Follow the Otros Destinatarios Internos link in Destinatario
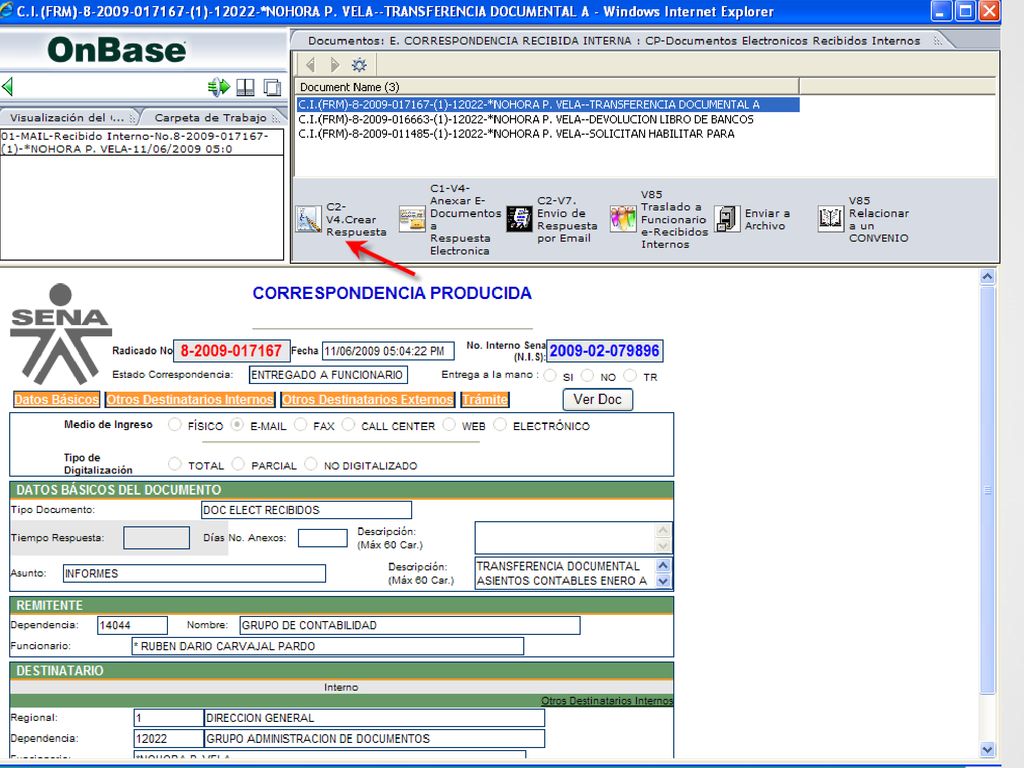The width and height of the screenshot is (1024, 768). click(x=607, y=700)
